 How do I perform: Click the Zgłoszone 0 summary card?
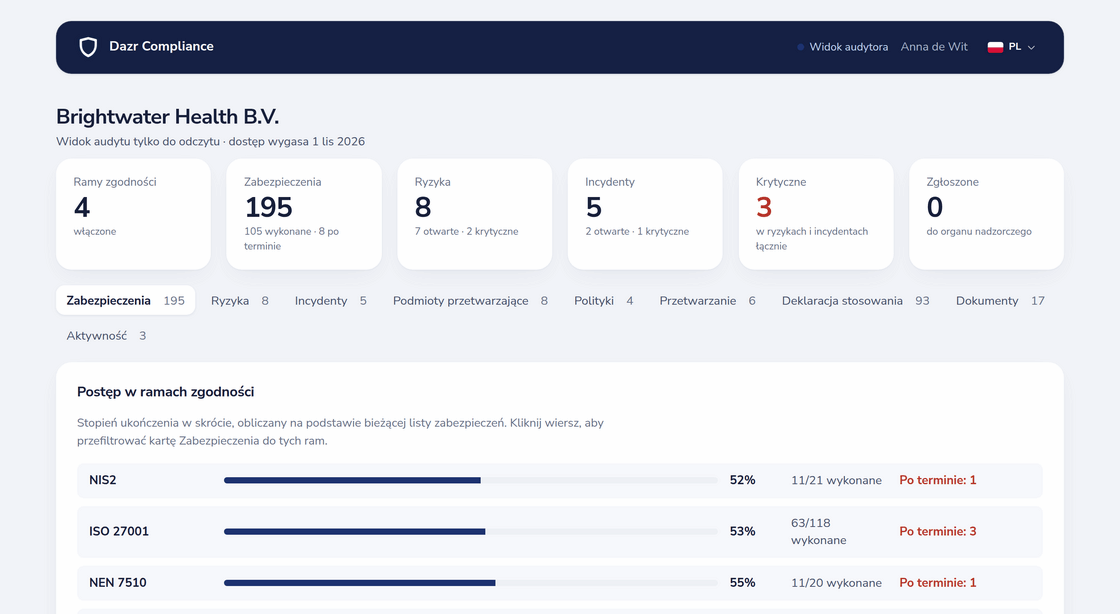pos(986,214)
